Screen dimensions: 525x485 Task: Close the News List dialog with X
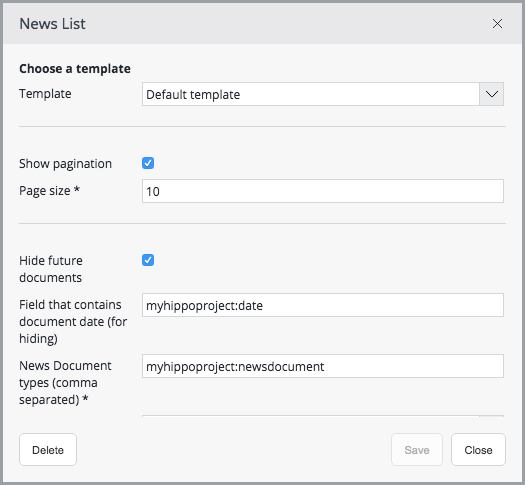(497, 24)
